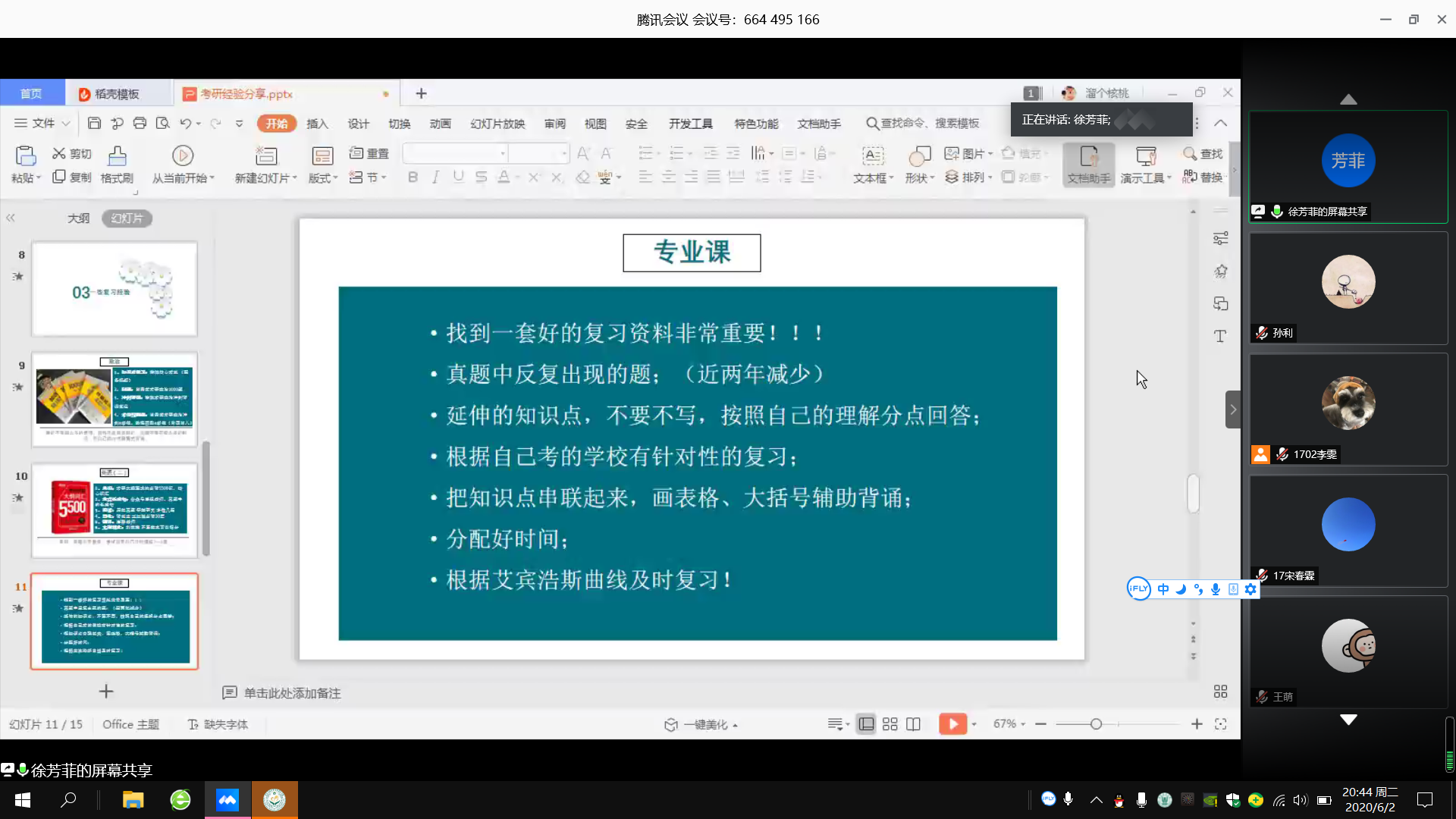The image size is (1456, 819).
Task: Toggle the 幻灯片 thumbnail panel view
Action: coord(127,218)
